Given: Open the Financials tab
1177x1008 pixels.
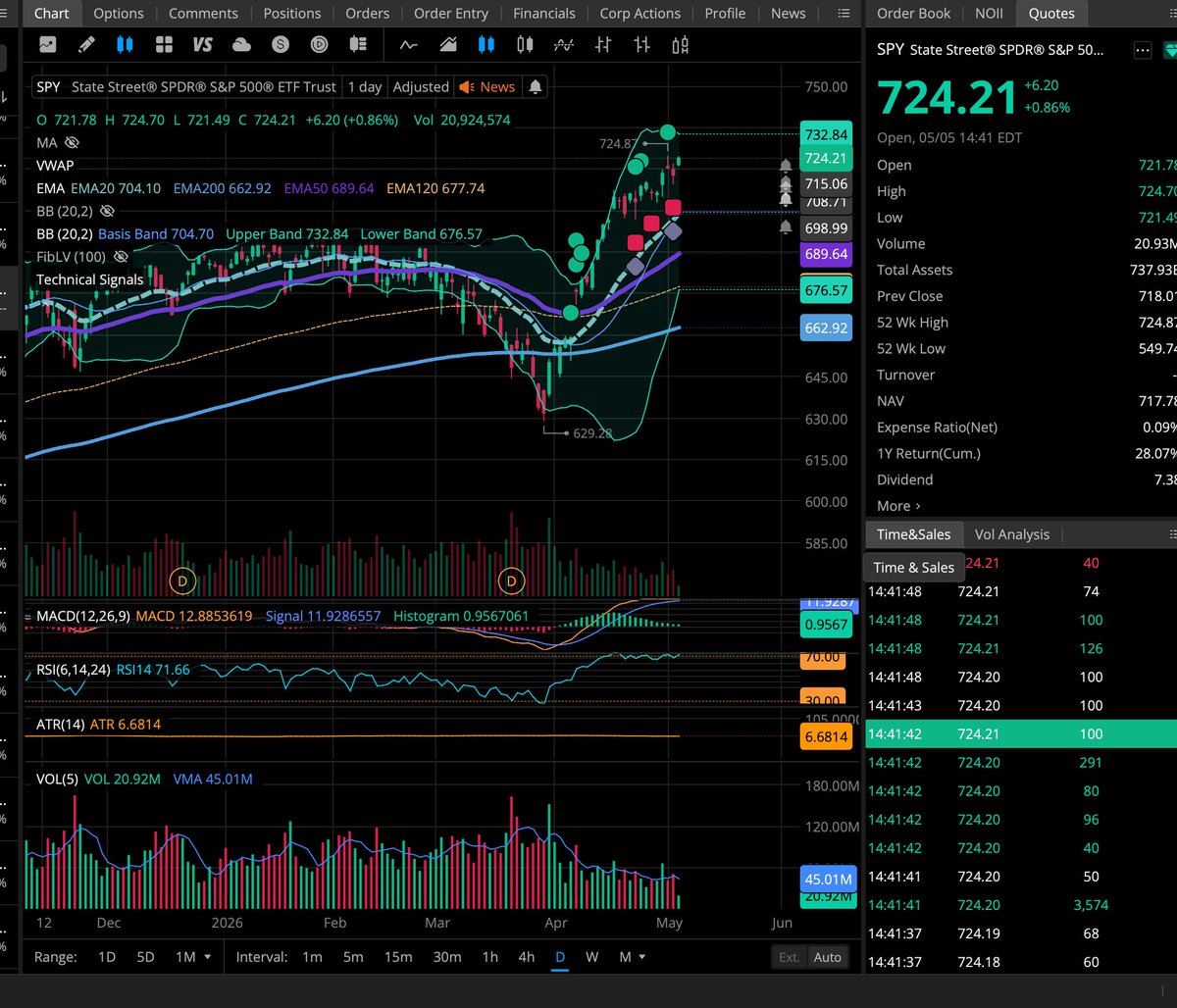Looking at the screenshot, I should coord(544,14).
